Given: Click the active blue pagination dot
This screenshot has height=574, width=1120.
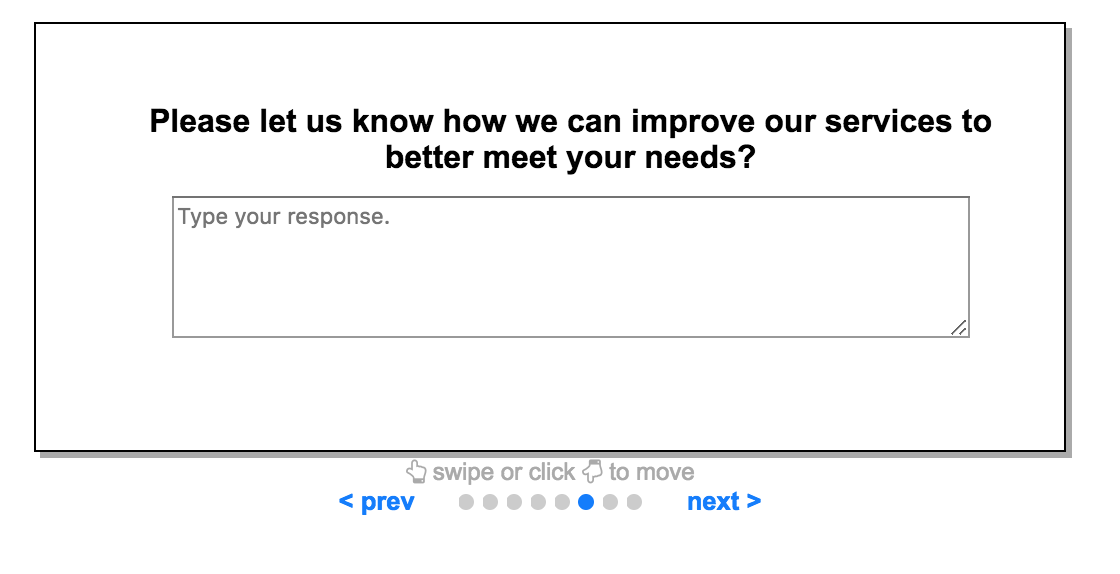Looking at the screenshot, I should tap(586, 502).
